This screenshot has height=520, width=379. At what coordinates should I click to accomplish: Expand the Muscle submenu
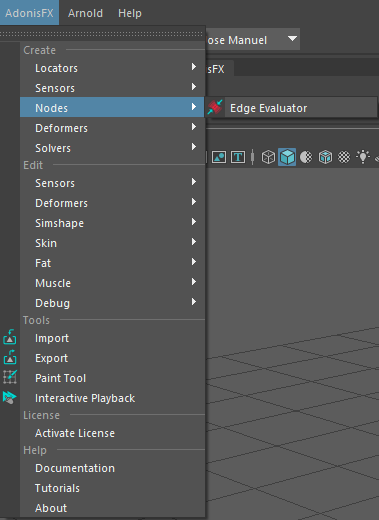(112, 283)
